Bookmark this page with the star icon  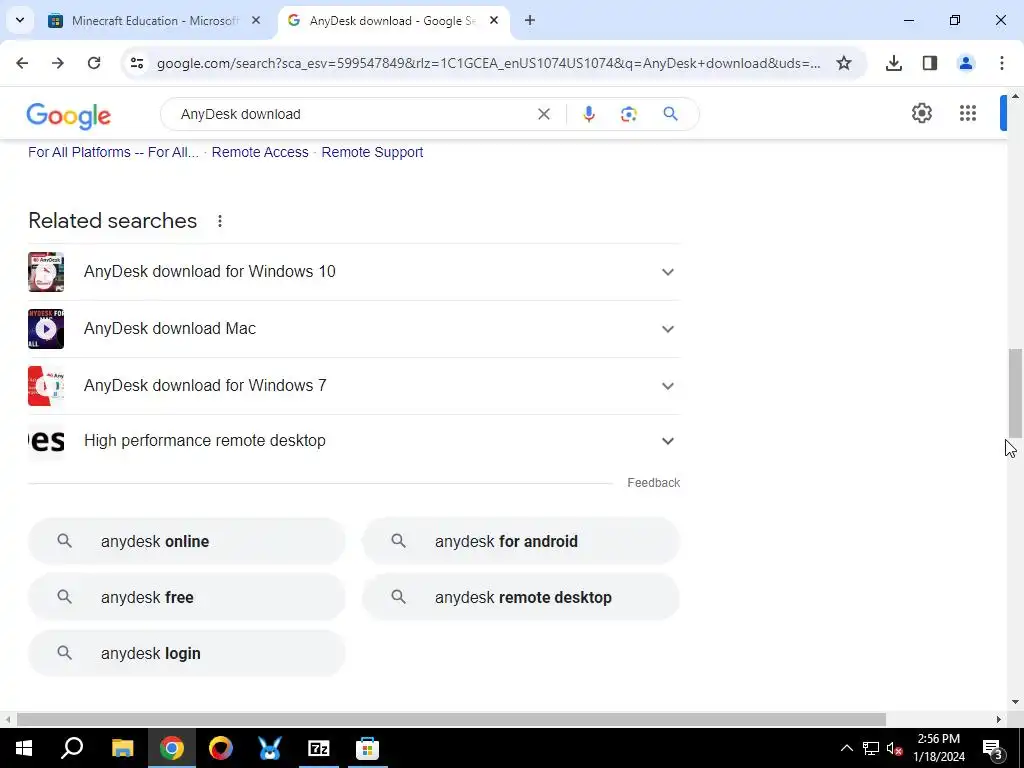point(844,63)
